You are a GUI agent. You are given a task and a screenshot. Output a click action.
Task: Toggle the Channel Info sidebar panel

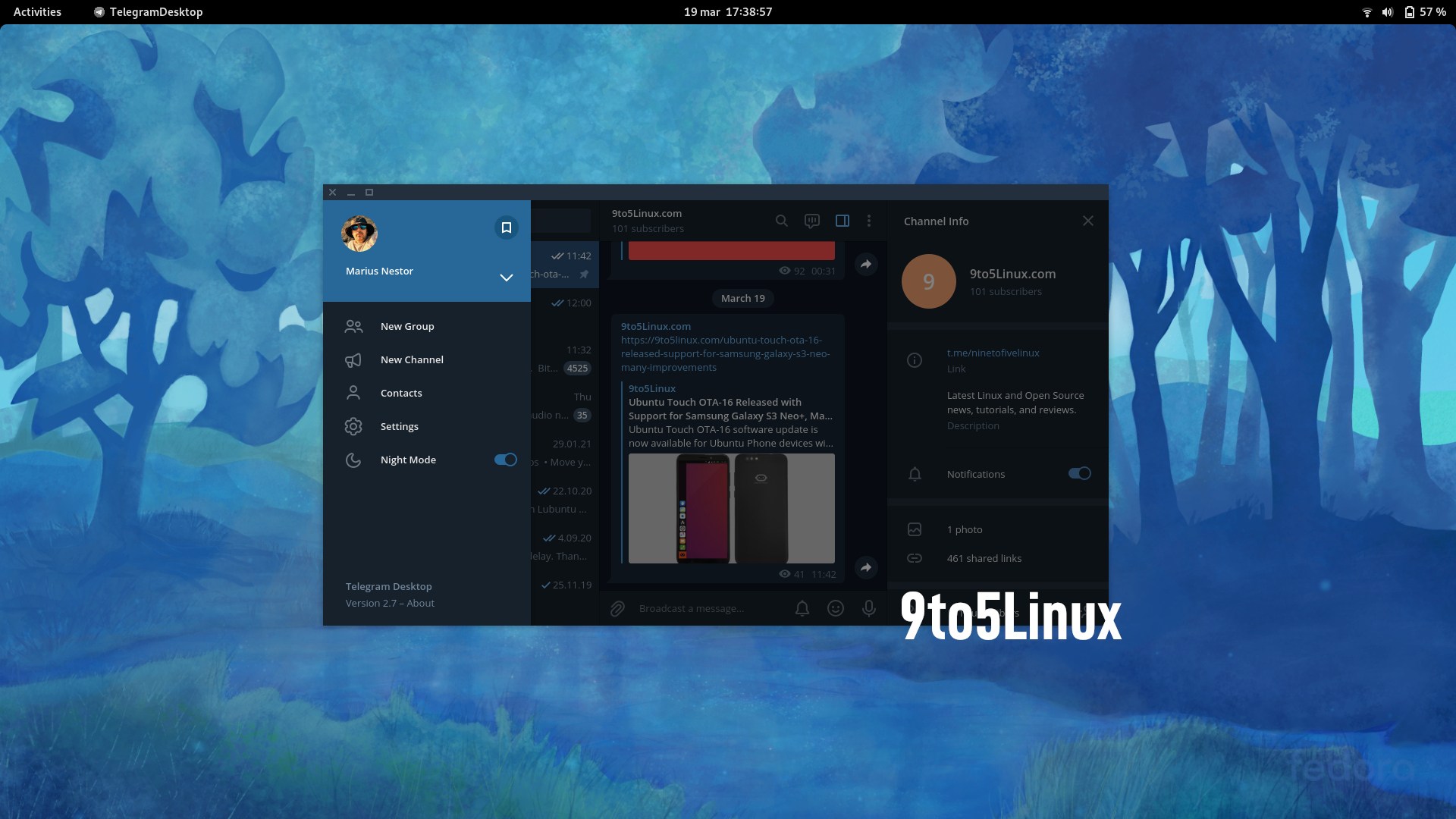pos(842,221)
